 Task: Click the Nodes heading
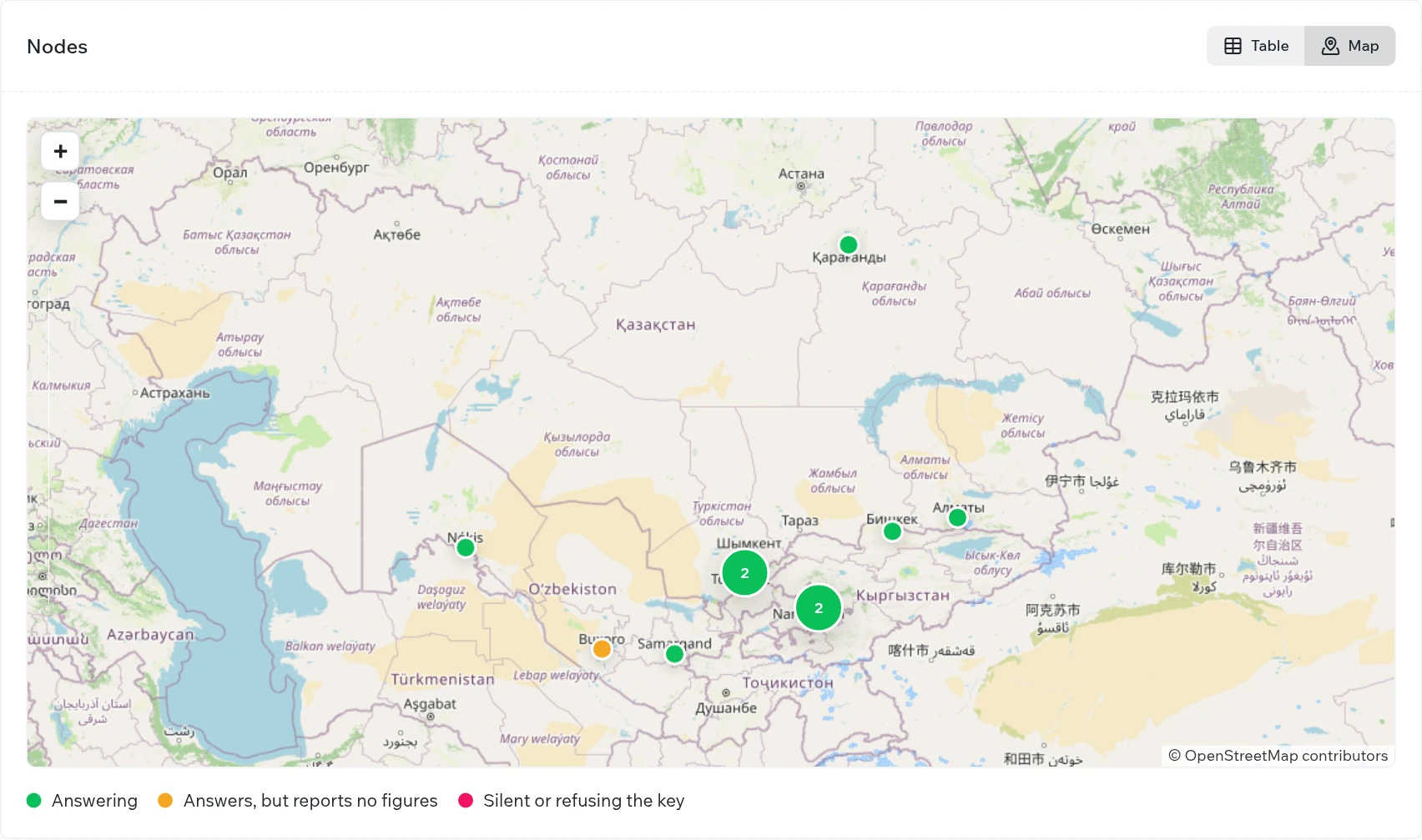click(57, 47)
